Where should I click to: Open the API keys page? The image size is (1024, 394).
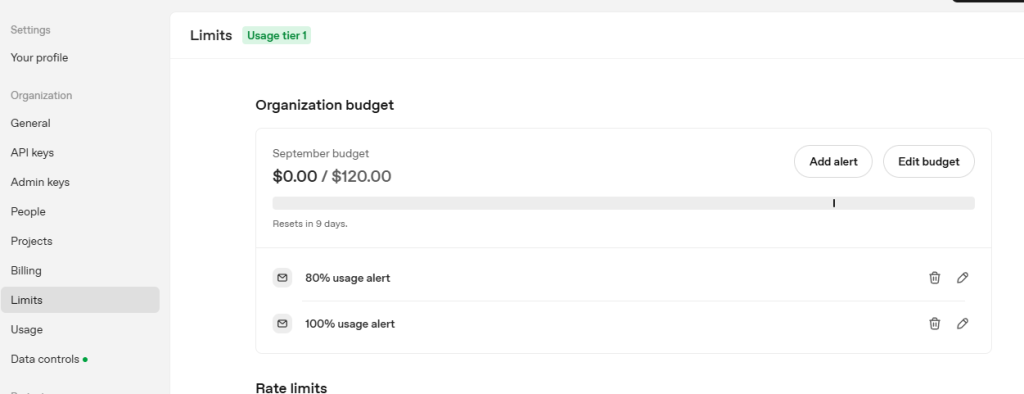tap(32, 152)
